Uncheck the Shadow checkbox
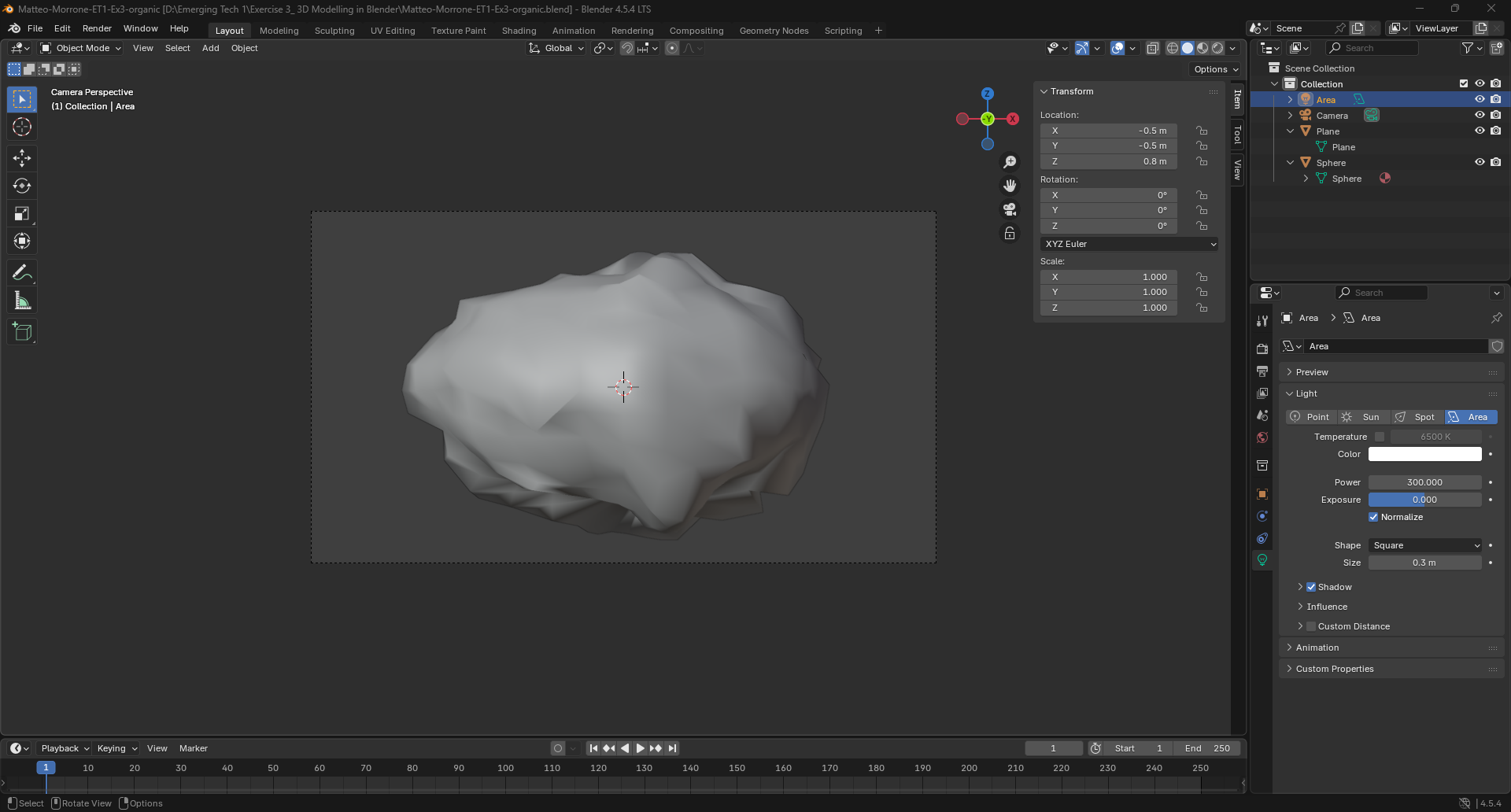 point(1311,587)
